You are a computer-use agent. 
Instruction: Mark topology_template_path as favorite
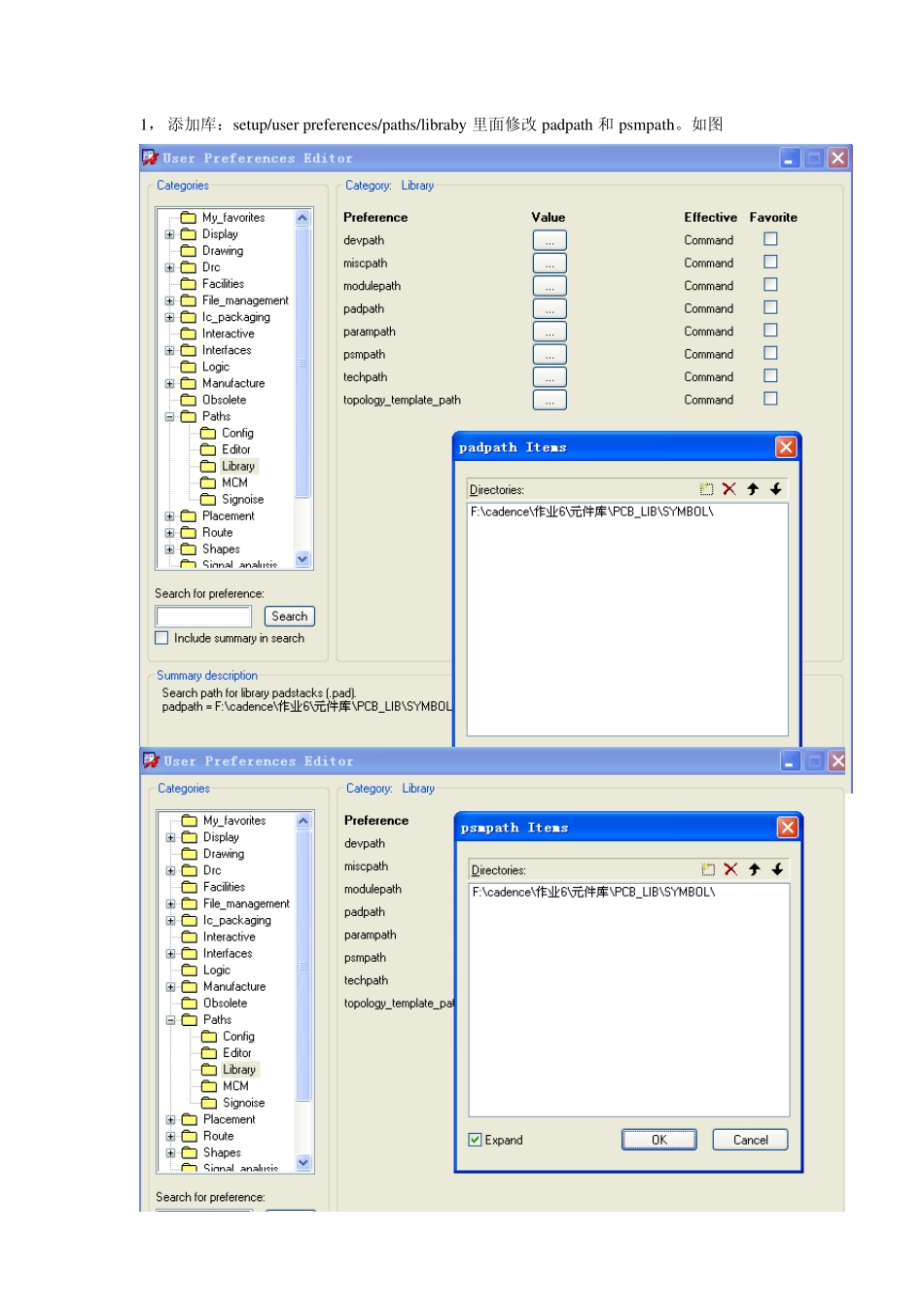(770, 399)
